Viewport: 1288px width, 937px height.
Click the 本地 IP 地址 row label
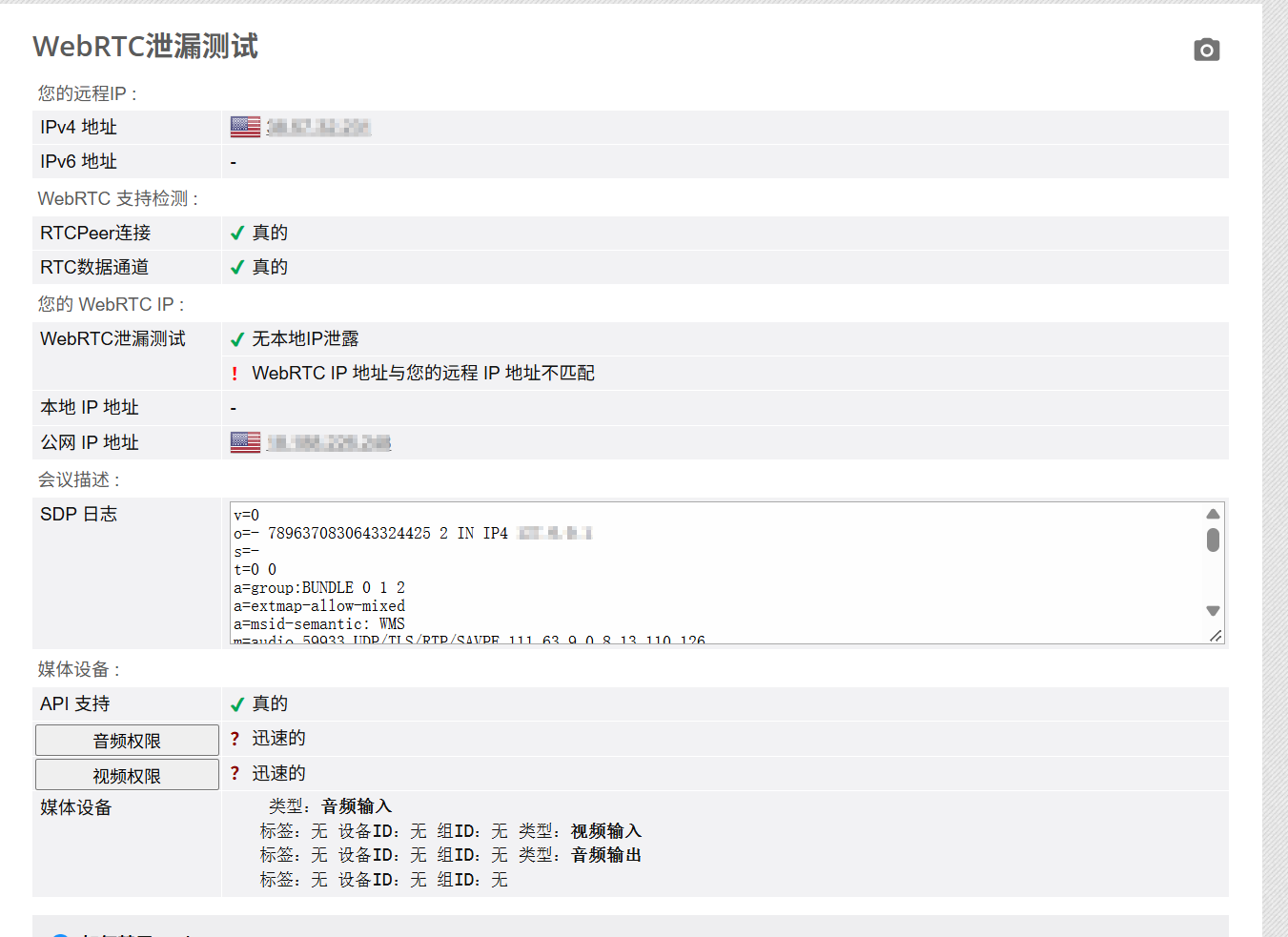(90, 408)
